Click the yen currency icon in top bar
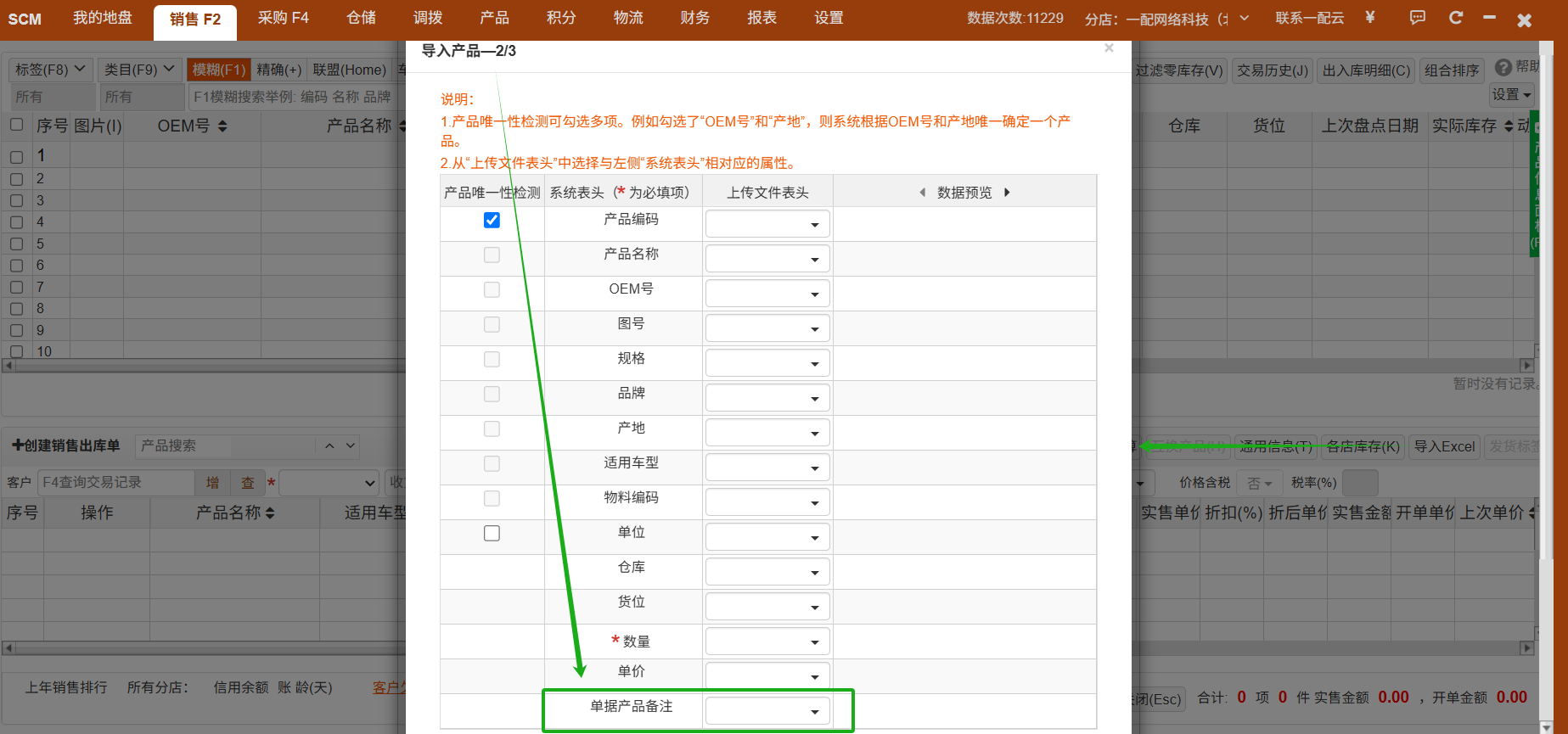This screenshot has width=1568, height=734. tap(1369, 17)
